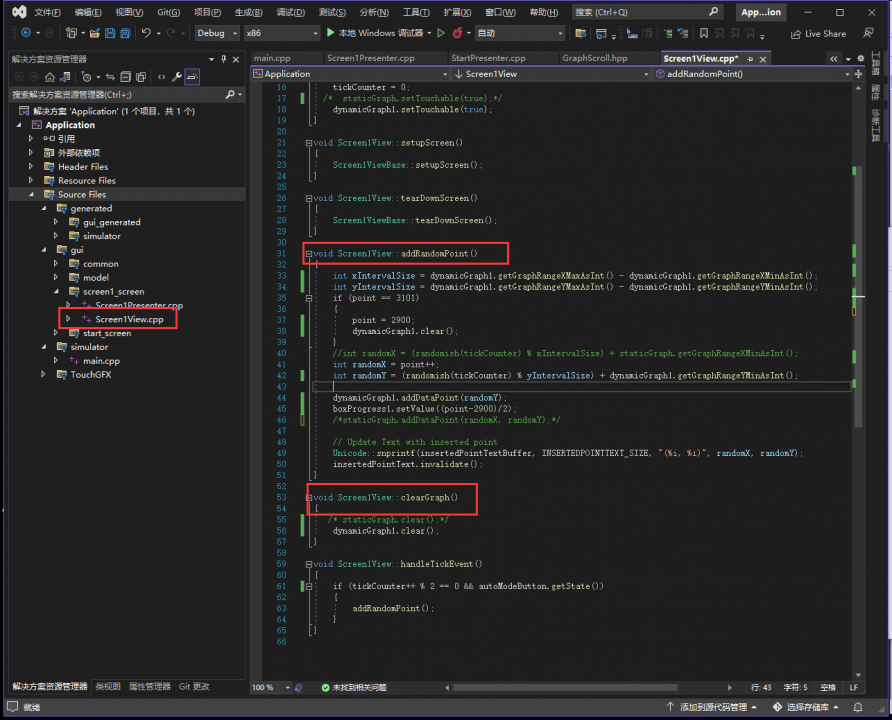Open the x86 platform dropdown

pyautogui.click(x=282, y=33)
